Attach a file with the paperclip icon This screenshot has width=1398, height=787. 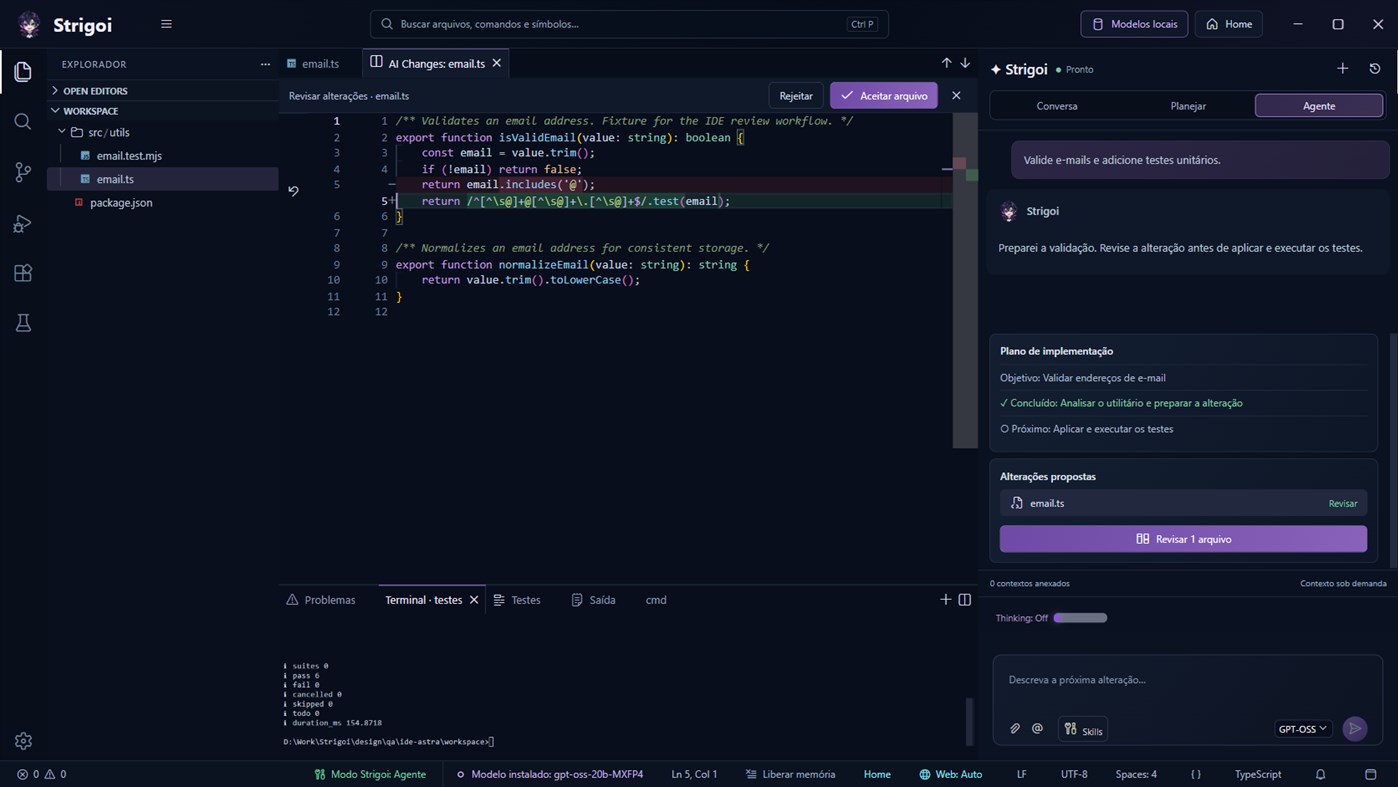pos(1015,729)
